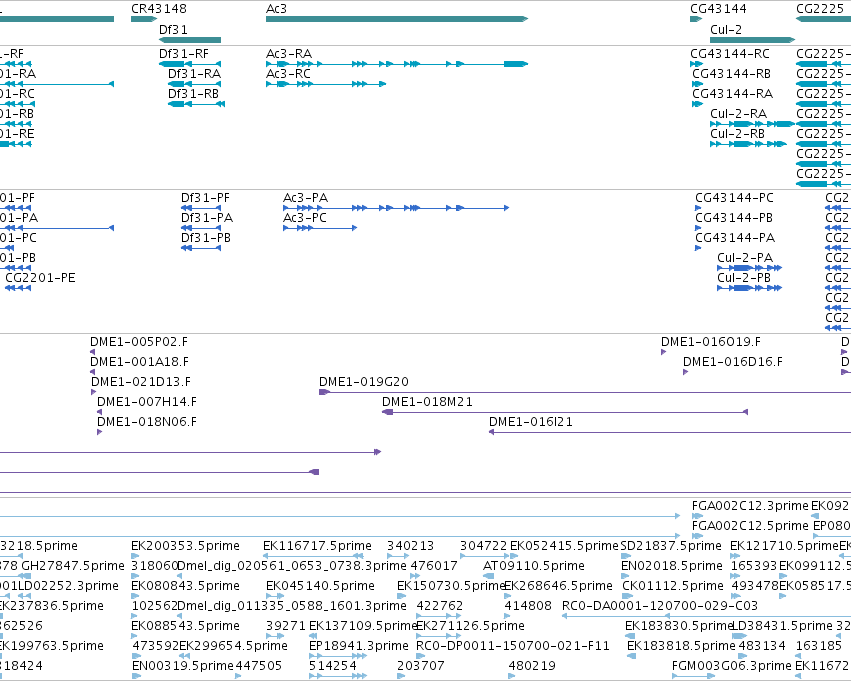Click BAC end DME1-021D13.F

point(141,383)
